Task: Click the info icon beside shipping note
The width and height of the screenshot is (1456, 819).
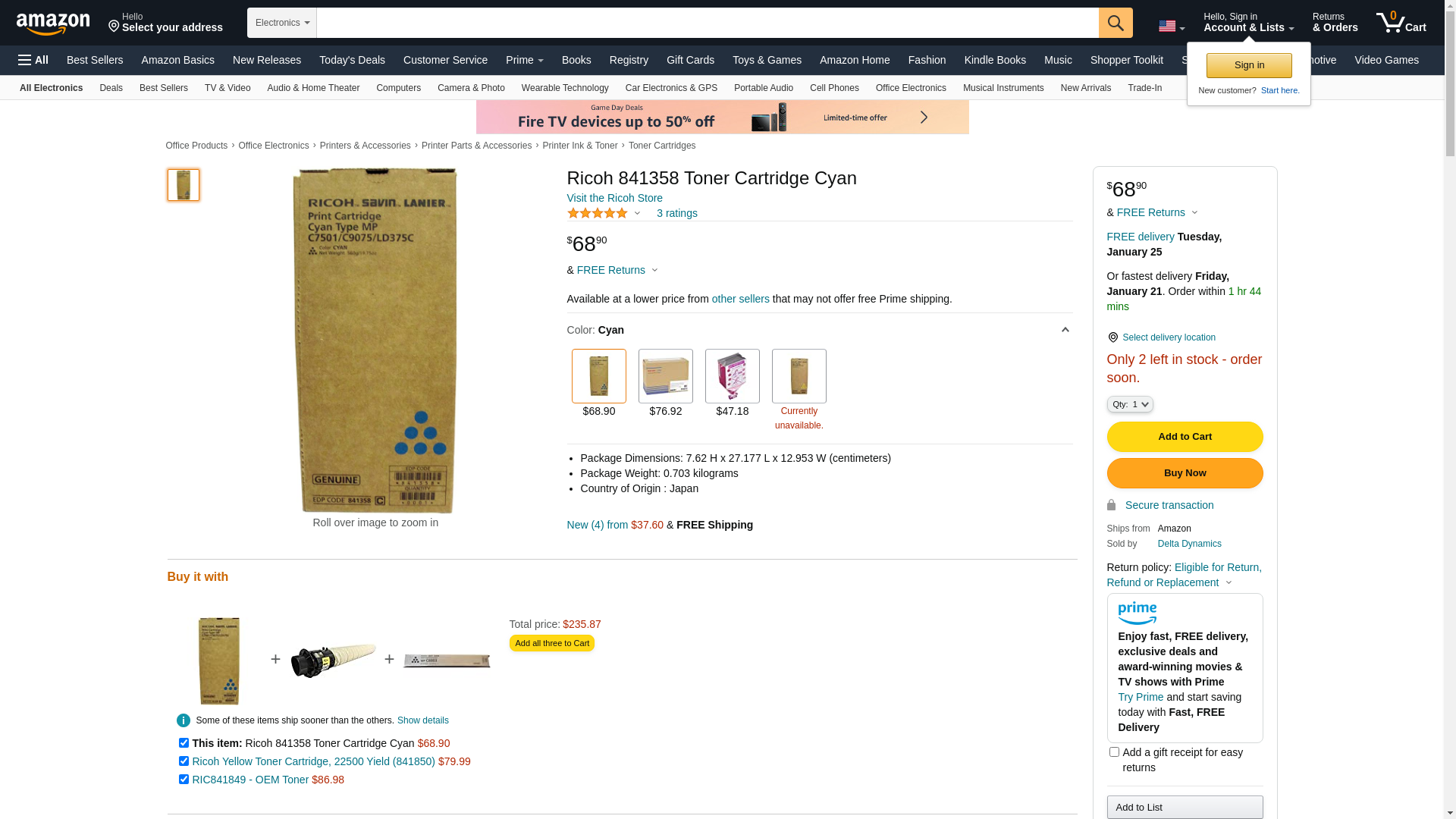Action: (184, 720)
